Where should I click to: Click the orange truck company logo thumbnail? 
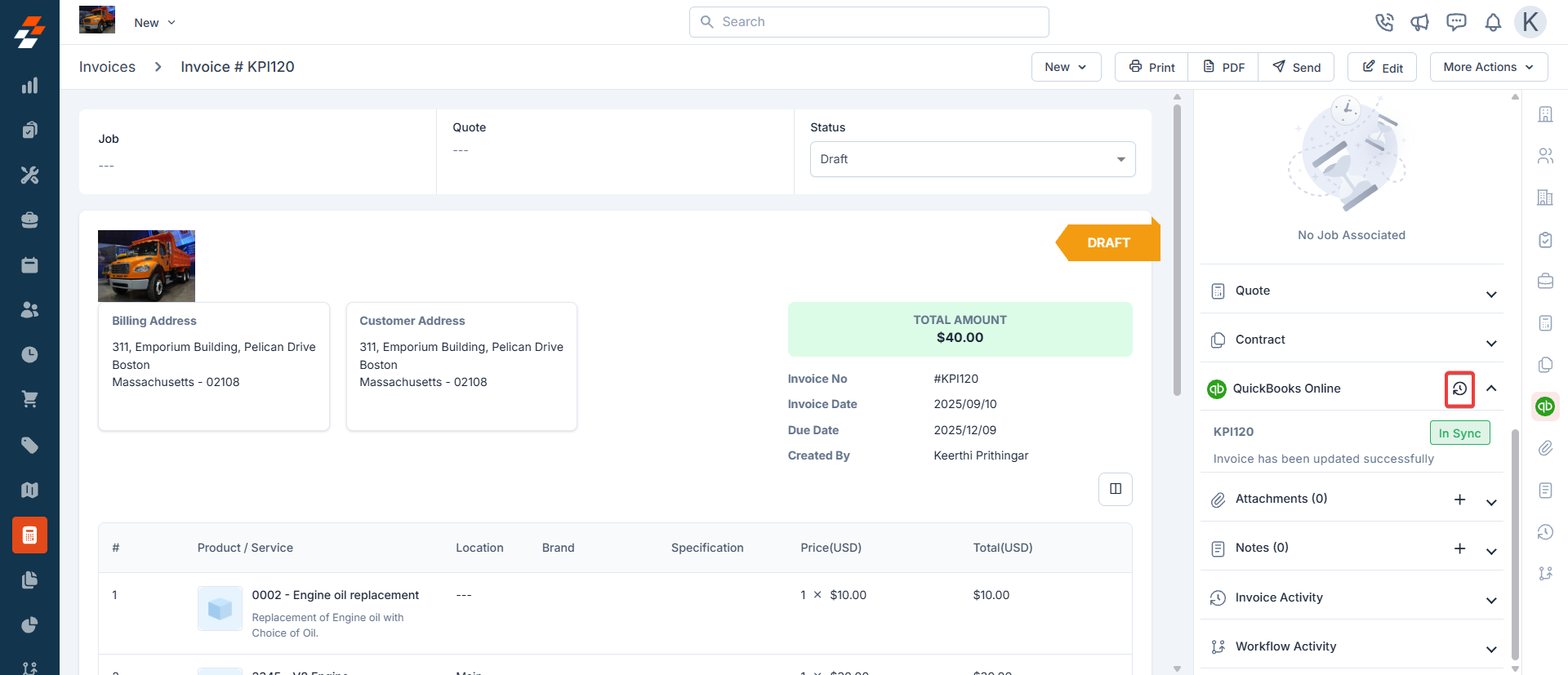(x=97, y=20)
